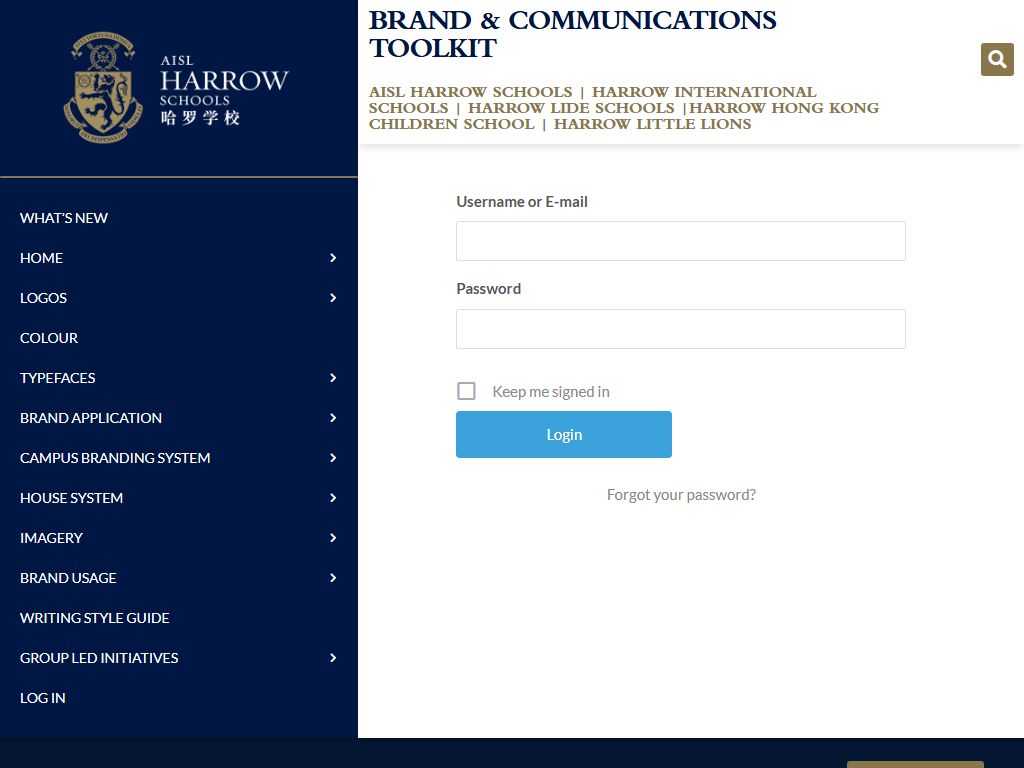Expand the LOGOS submenu chevron

[333, 298]
